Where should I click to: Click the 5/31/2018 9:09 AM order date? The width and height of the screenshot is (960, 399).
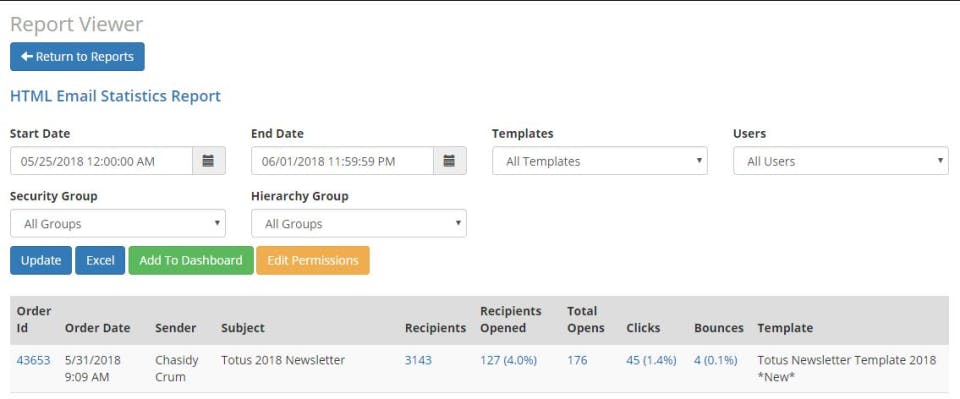point(93,368)
